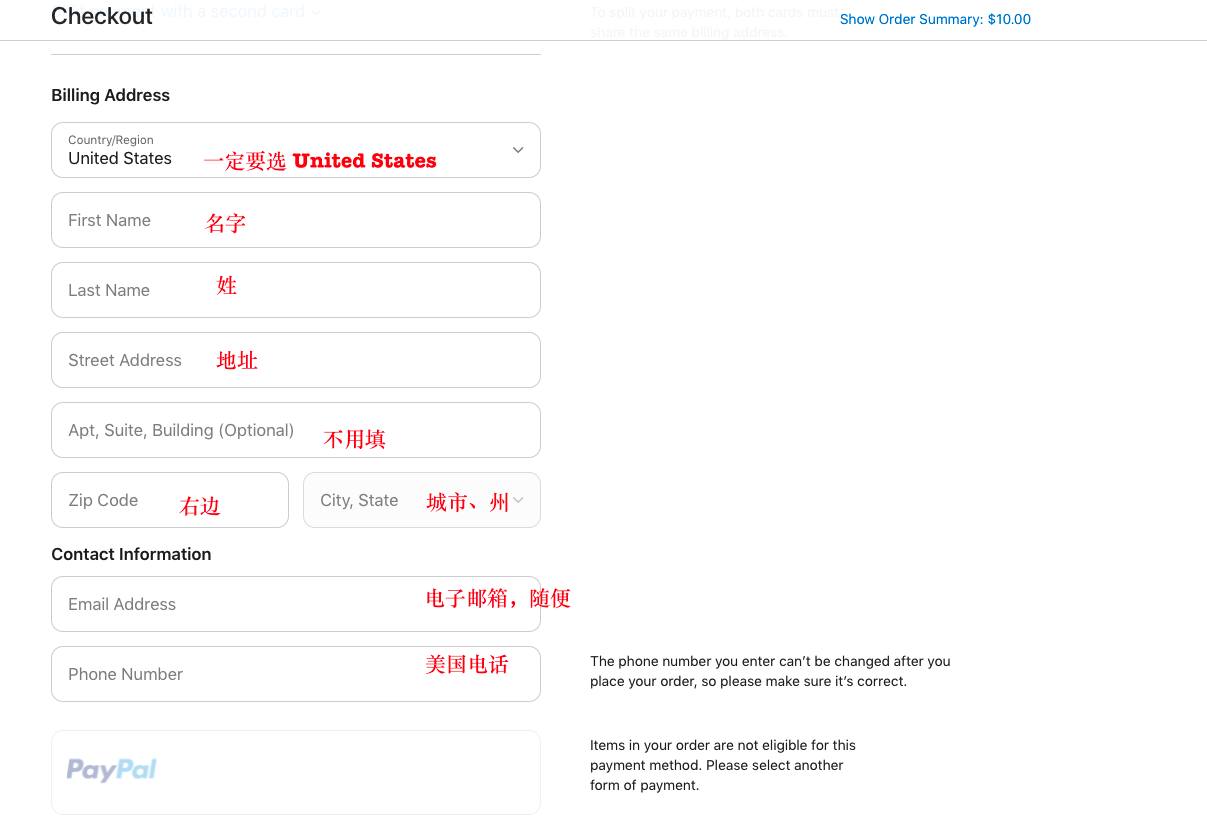Open Show Order Summary: $10.00 link
This screenshot has width=1207, height=835.
click(934, 19)
